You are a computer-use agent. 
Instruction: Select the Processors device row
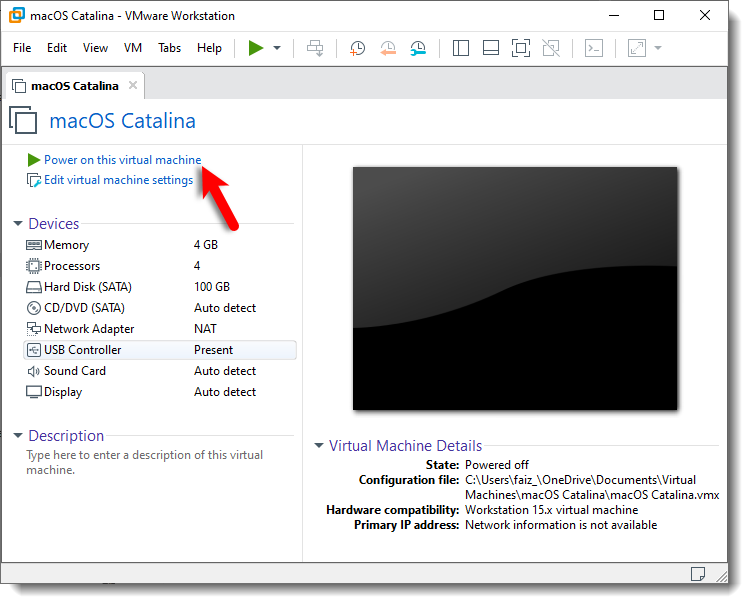click(x=160, y=266)
